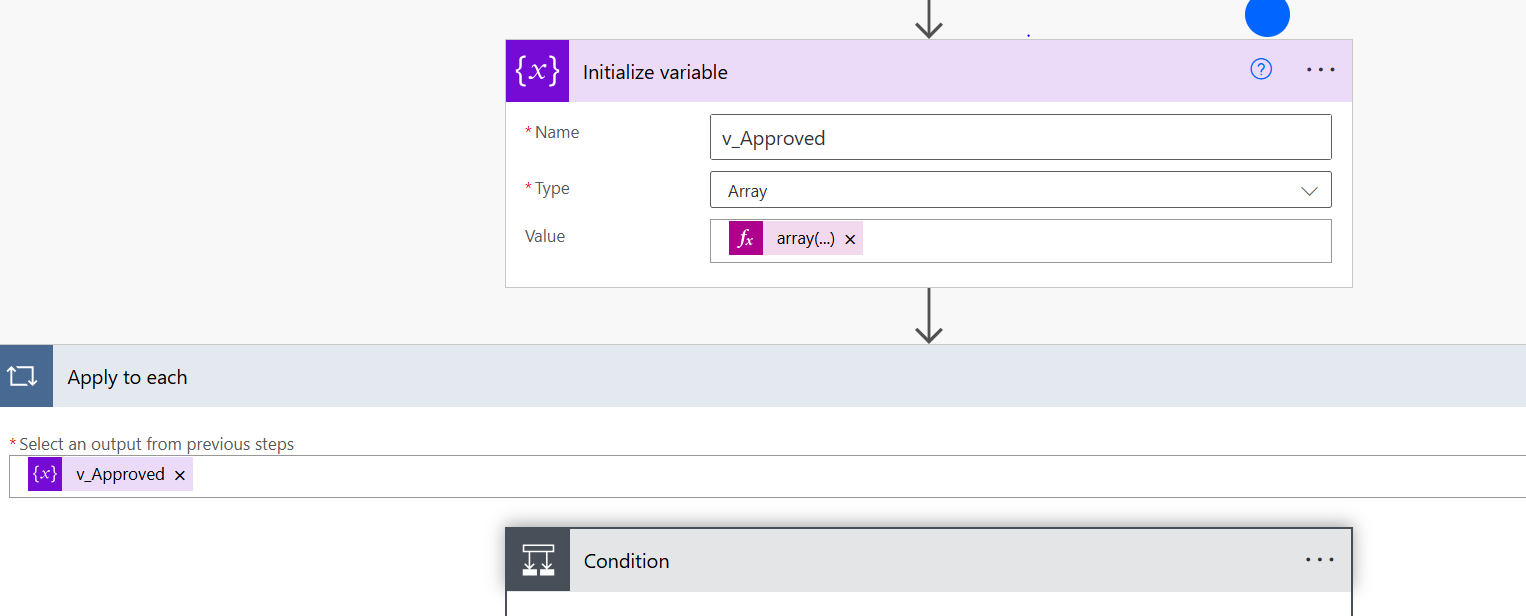This screenshot has width=1526, height=616.
Task: Click the Initialize variable title bar
Action: (900, 71)
